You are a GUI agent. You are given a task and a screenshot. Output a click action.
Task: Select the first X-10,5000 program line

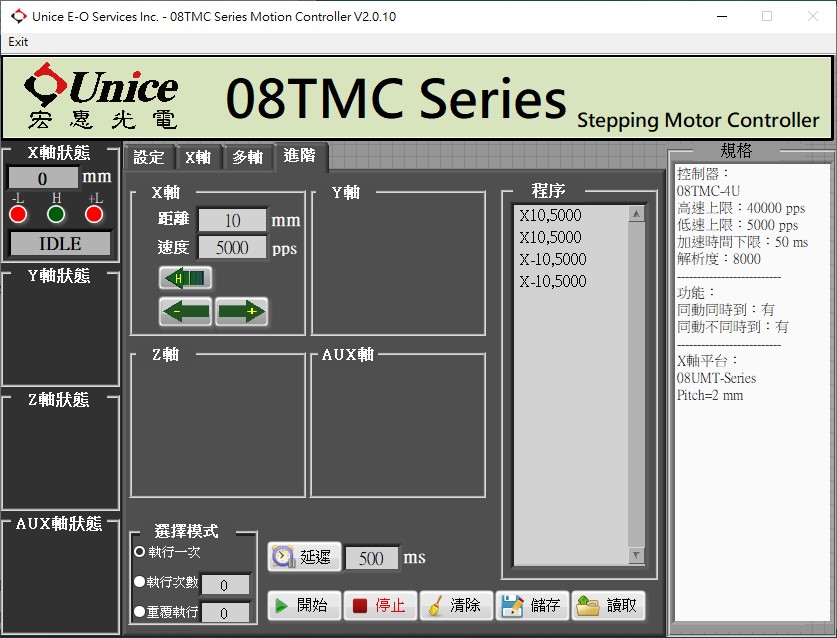click(x=553, y=259)
